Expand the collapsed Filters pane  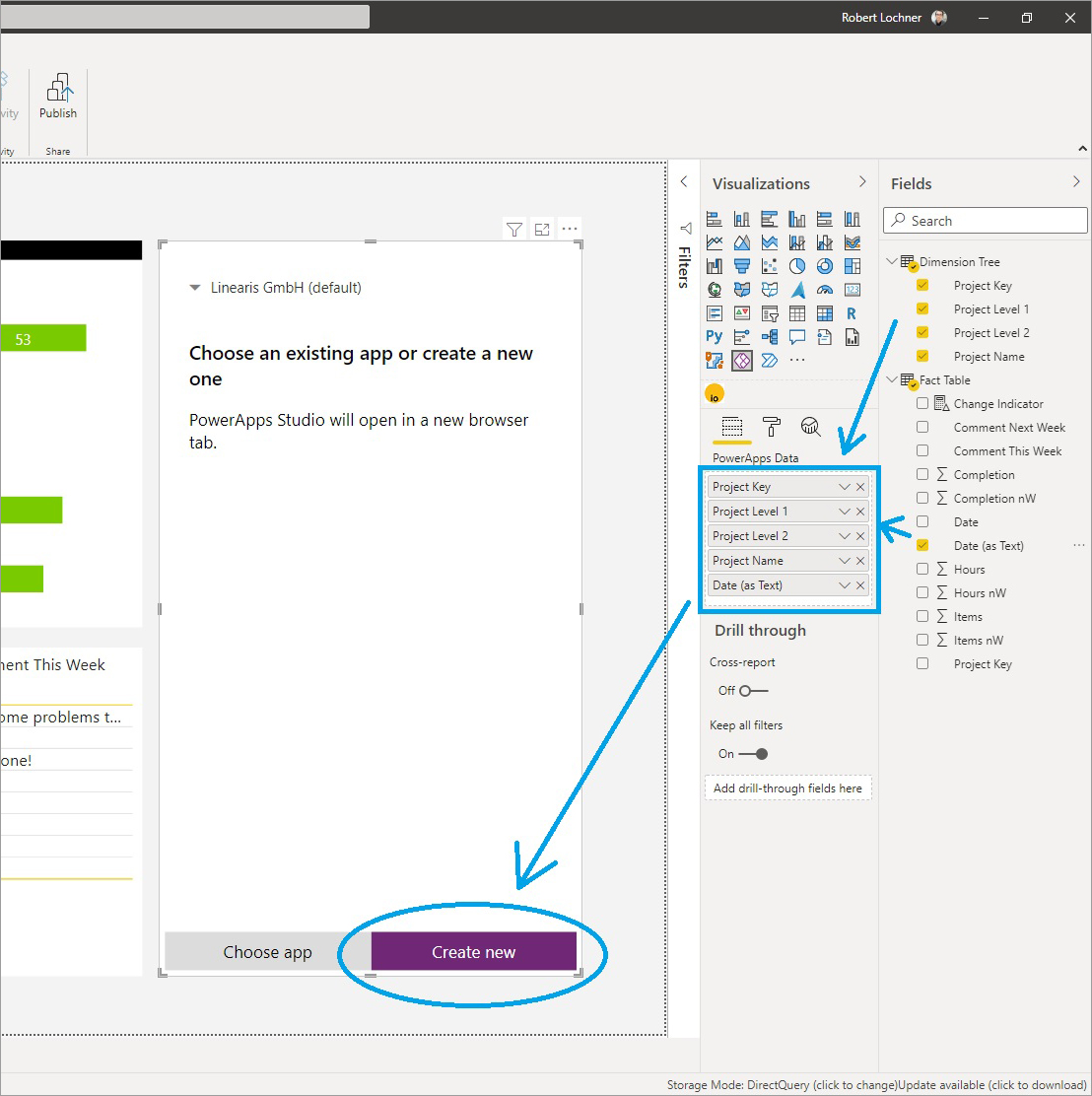[684, 181]
